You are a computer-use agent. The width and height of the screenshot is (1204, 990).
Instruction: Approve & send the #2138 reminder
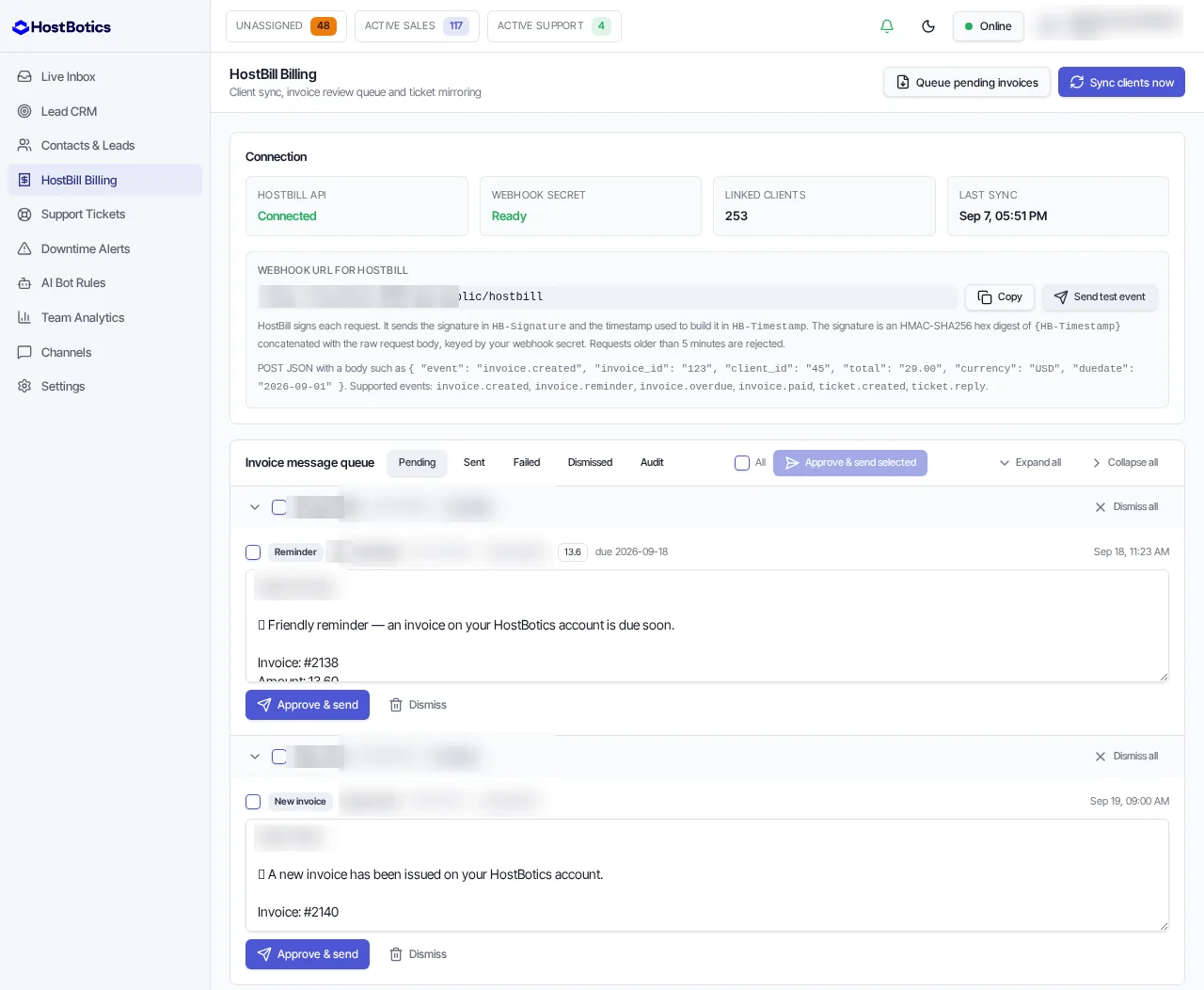click(x=308, y=705)
